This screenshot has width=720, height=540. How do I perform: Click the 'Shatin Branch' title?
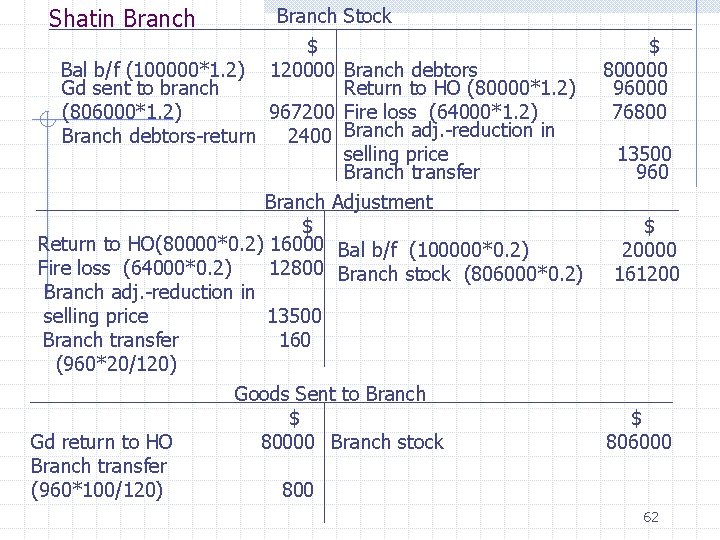(122, 19)
